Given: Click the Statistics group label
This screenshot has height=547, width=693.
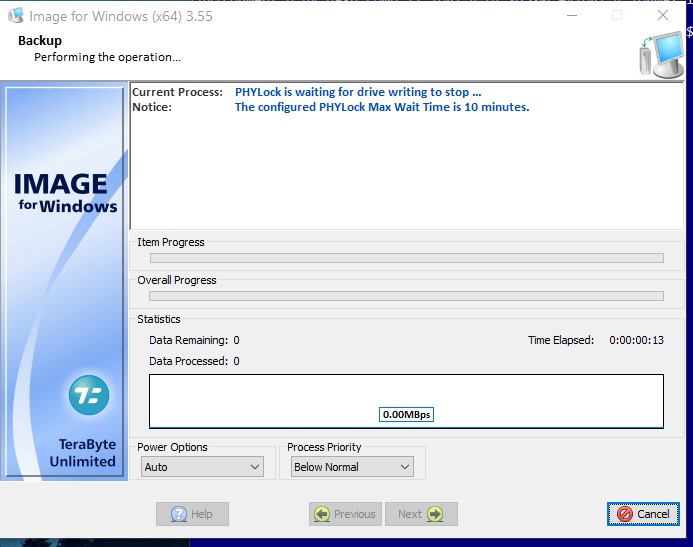Looking at the screenshot, I should pyautogui.click(x=159, y=319).
